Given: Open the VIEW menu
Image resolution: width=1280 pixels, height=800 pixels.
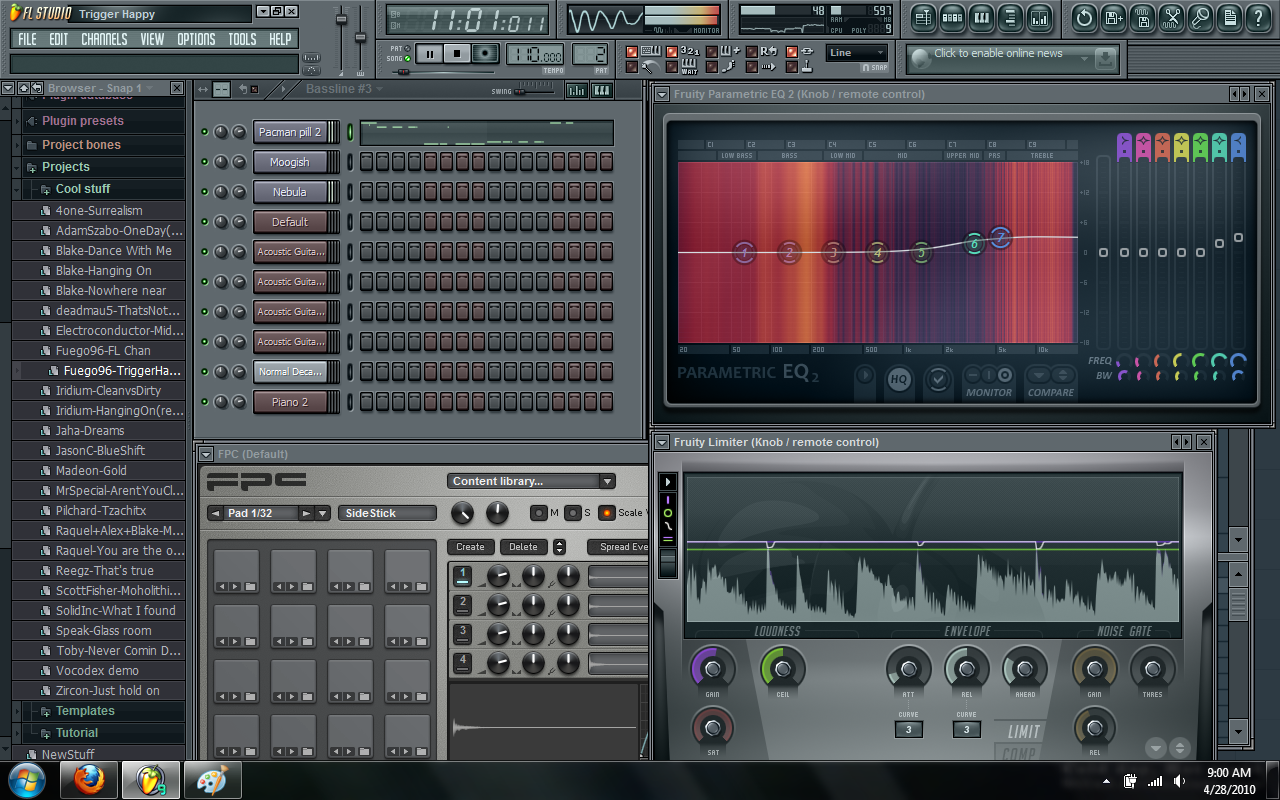Looking at the screenshot, I should 152,39.
